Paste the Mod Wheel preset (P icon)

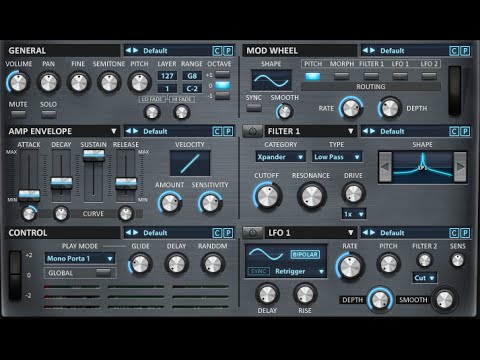[465, 51]
